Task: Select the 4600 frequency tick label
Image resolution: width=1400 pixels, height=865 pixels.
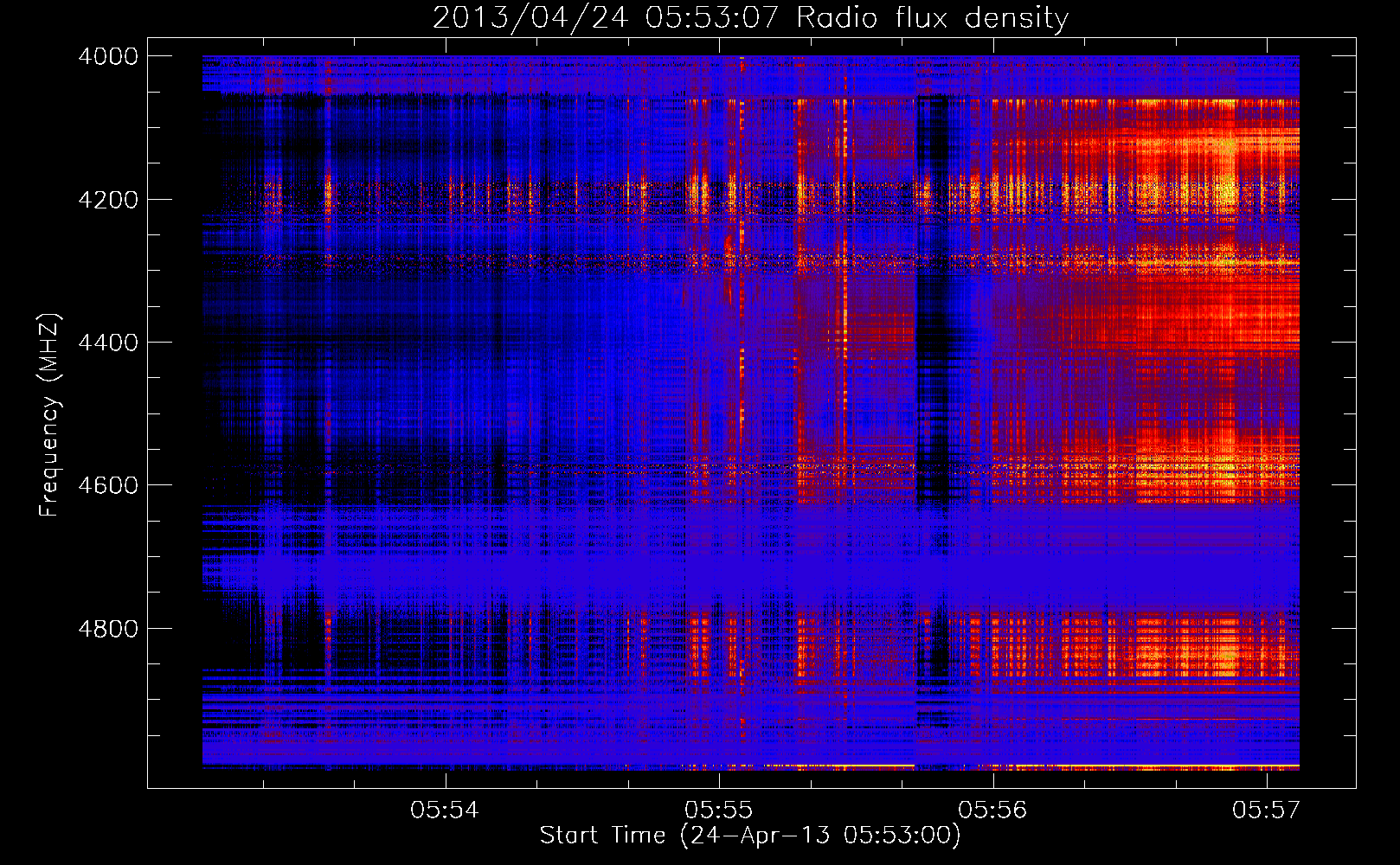Action: [108, 485]
